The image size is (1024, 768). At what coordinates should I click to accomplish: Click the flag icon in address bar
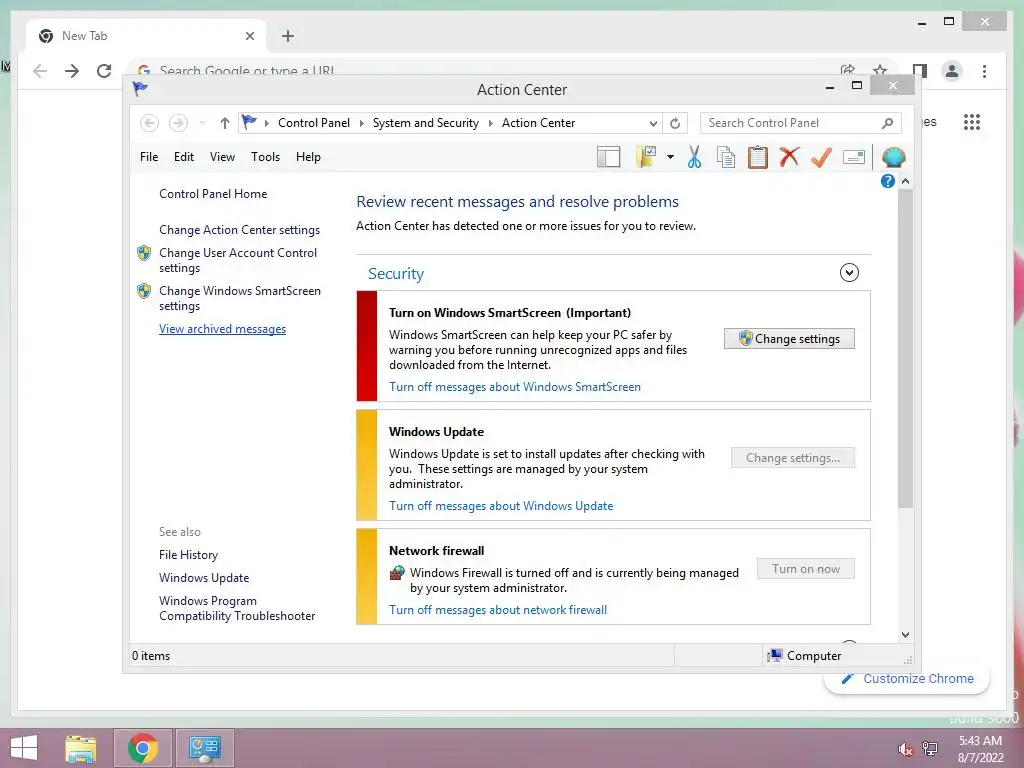point(249,122)
